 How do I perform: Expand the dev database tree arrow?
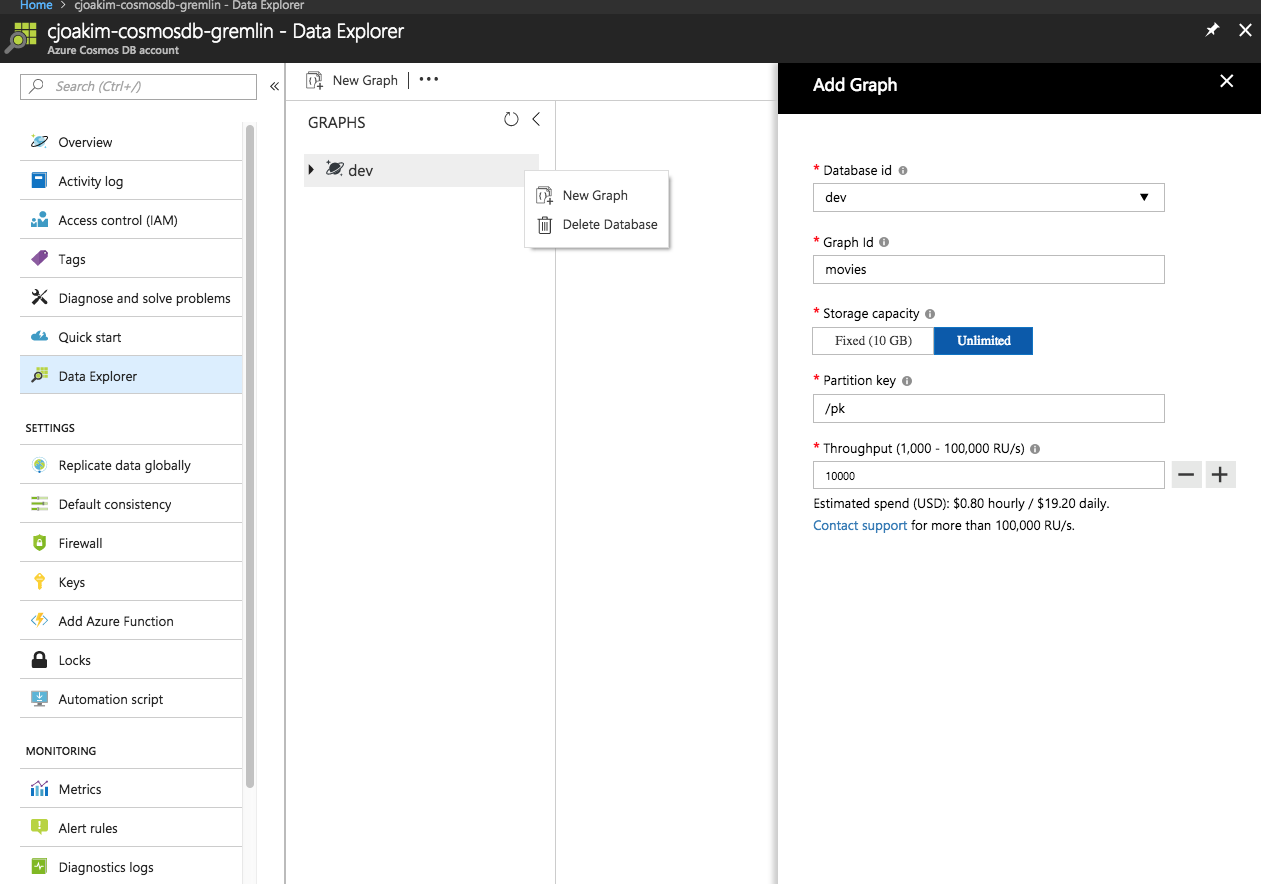click(x=312, y=170)
